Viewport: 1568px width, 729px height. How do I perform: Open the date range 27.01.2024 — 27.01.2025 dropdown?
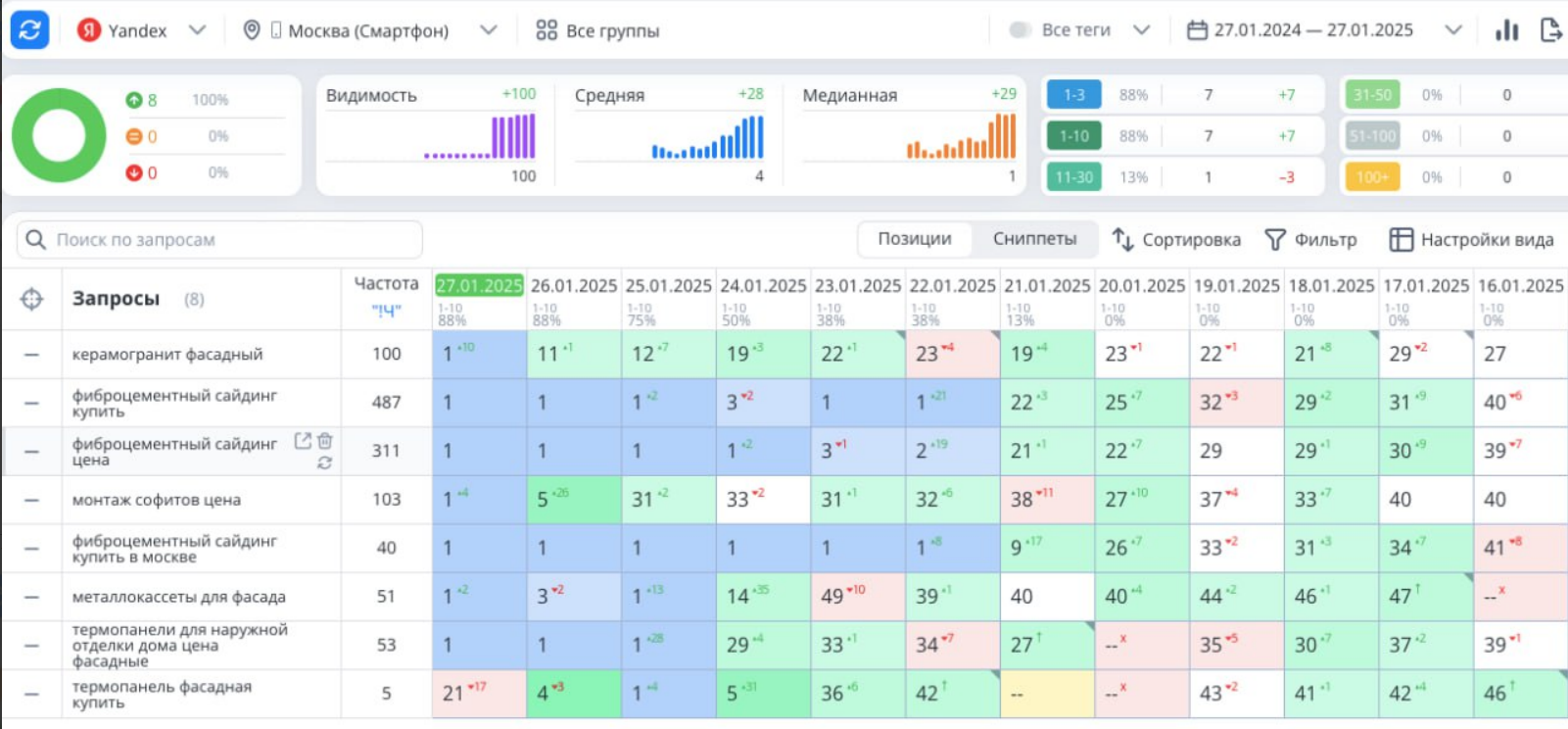1453,30
